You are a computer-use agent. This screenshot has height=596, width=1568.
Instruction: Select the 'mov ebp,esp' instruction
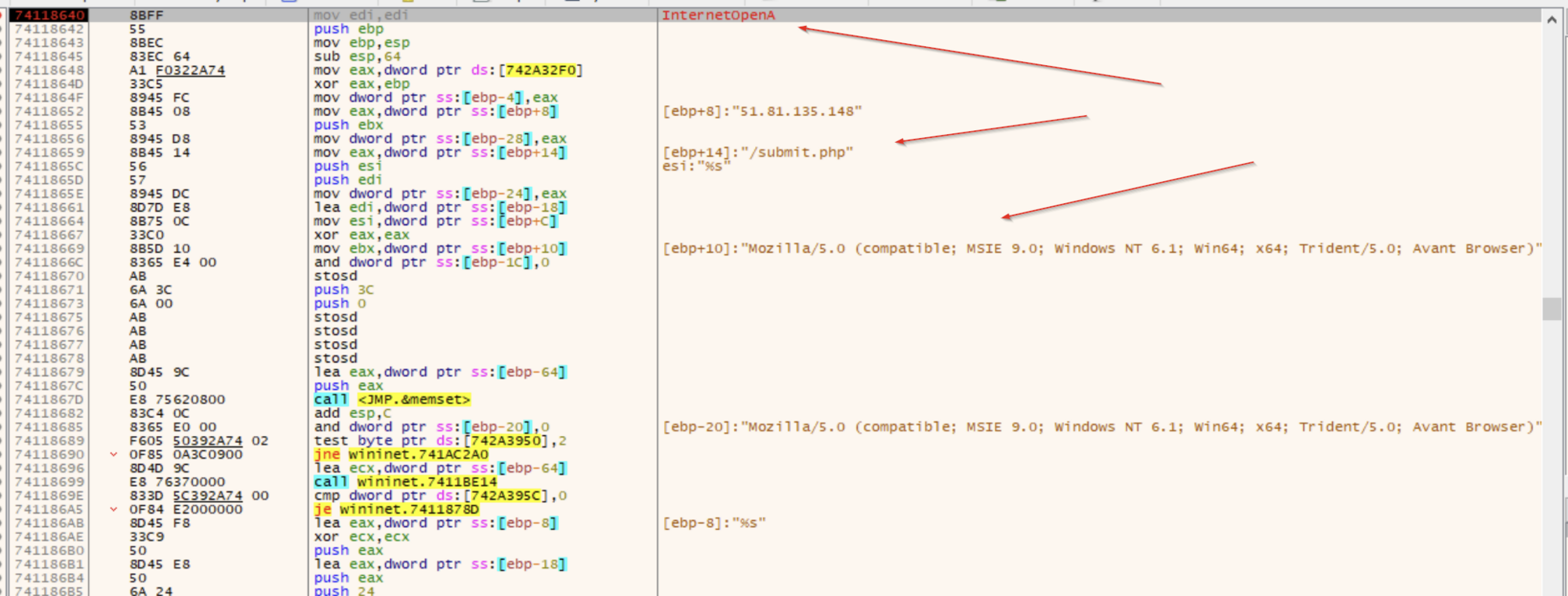coord(361,42)
